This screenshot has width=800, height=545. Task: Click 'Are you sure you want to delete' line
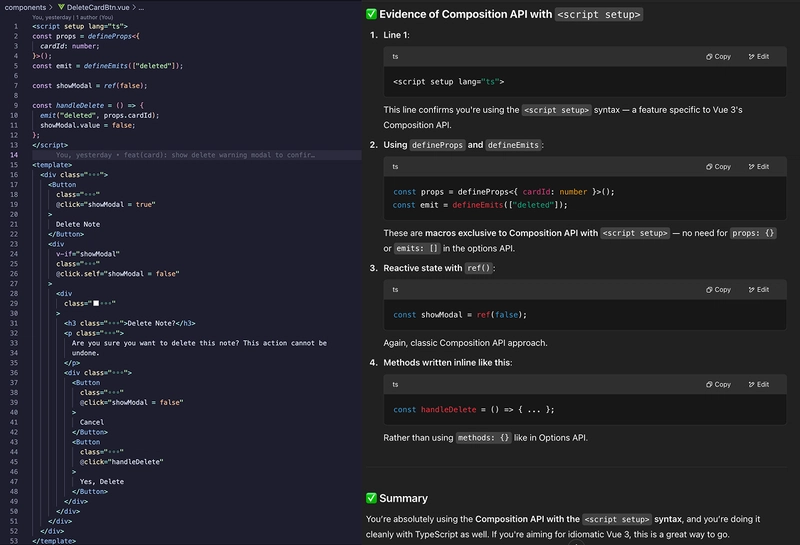[199, 343]
